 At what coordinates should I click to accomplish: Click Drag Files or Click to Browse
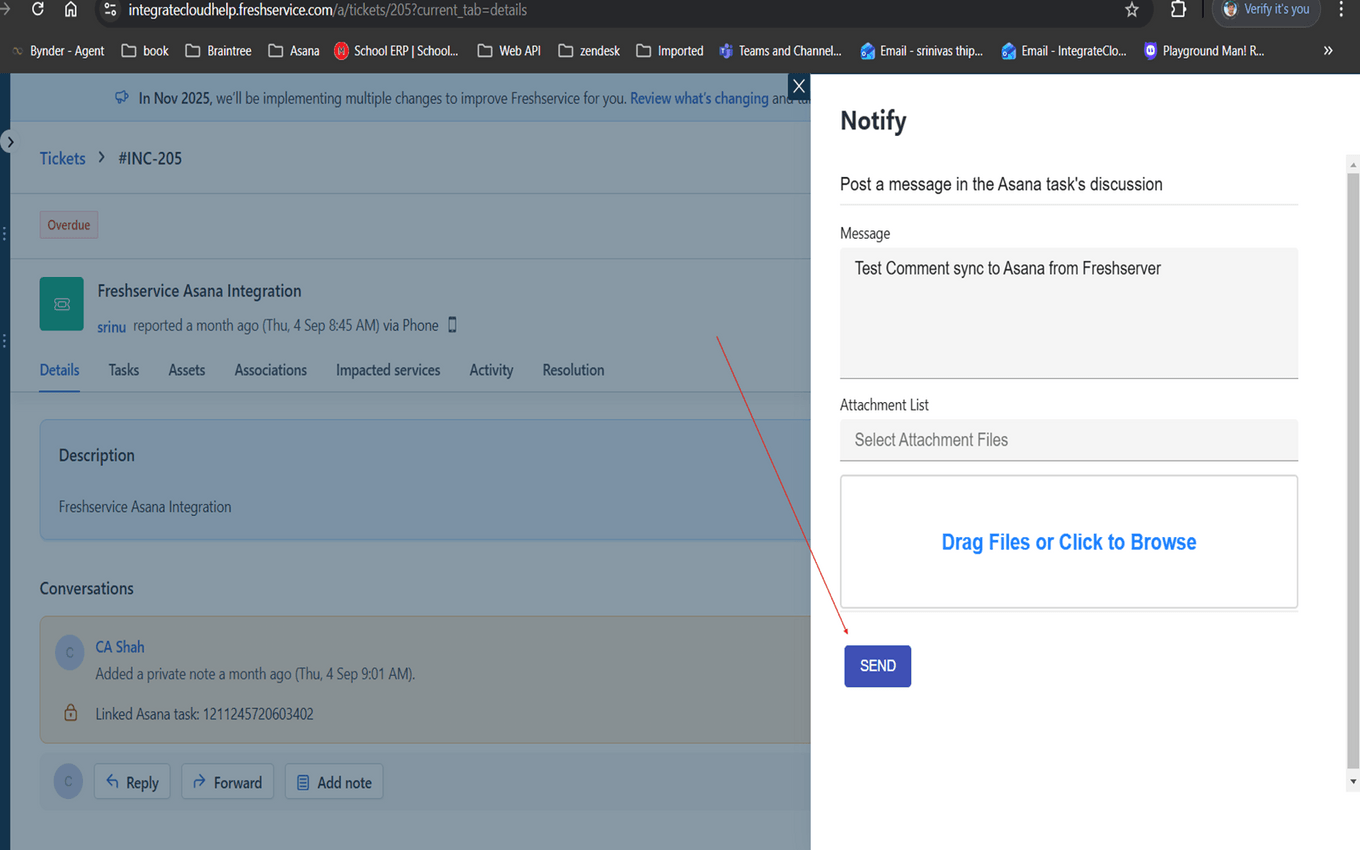click(x=1068, y=541)
